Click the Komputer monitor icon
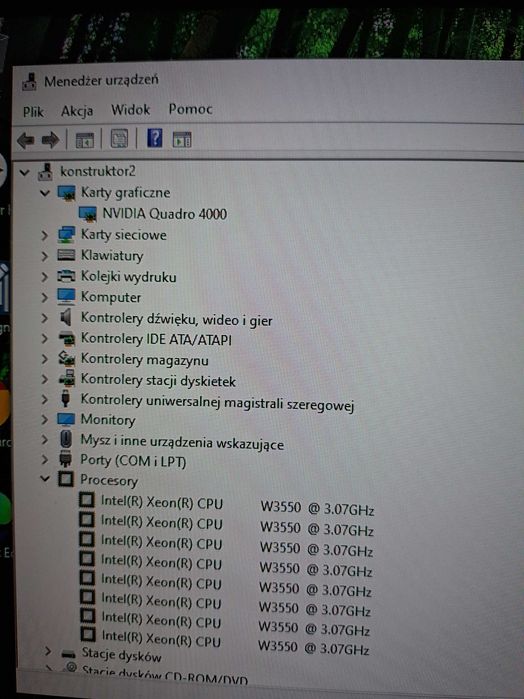 coord(66,296)
